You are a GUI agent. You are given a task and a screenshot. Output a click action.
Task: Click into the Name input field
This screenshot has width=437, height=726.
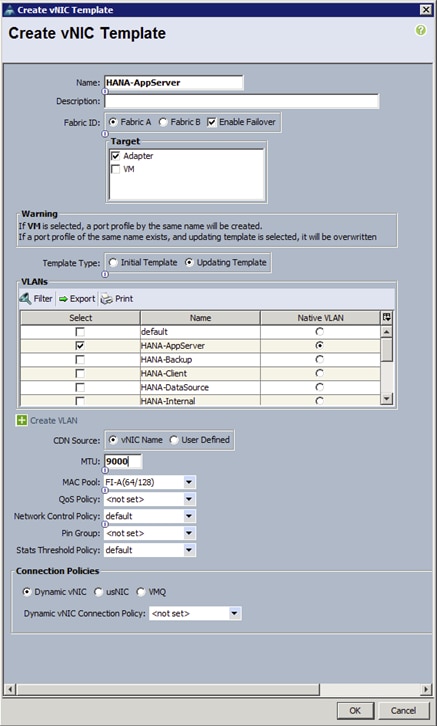(173, 83)
